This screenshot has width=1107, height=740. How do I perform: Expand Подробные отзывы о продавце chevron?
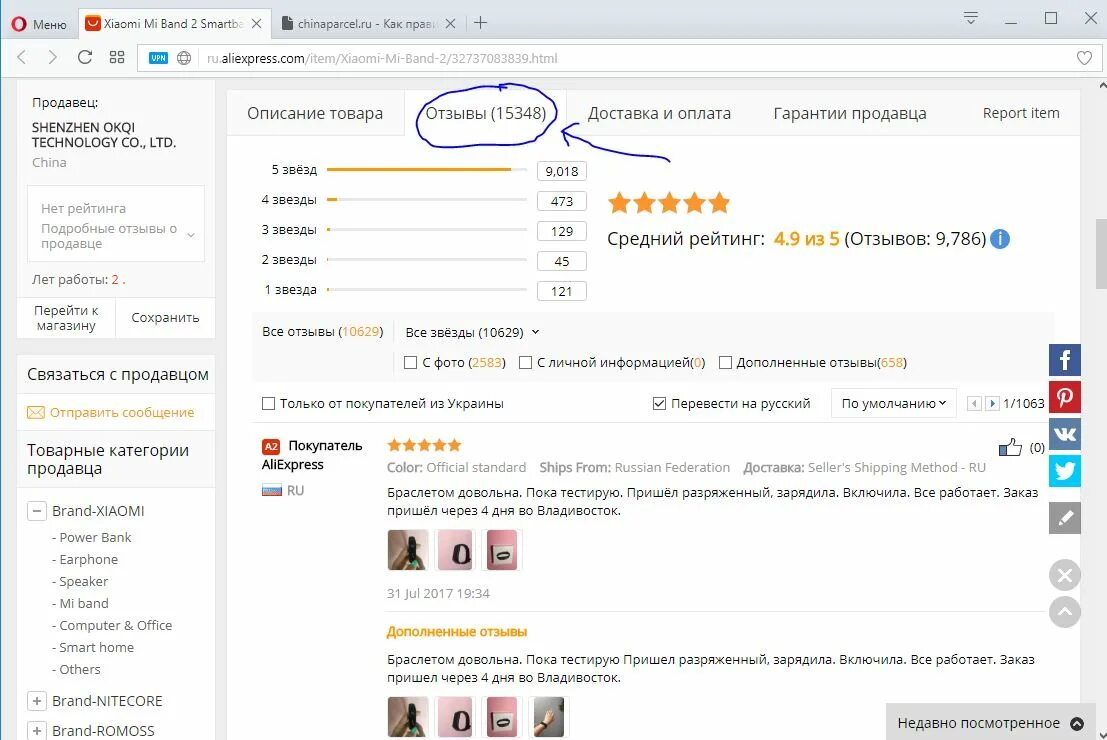(191, 235)
